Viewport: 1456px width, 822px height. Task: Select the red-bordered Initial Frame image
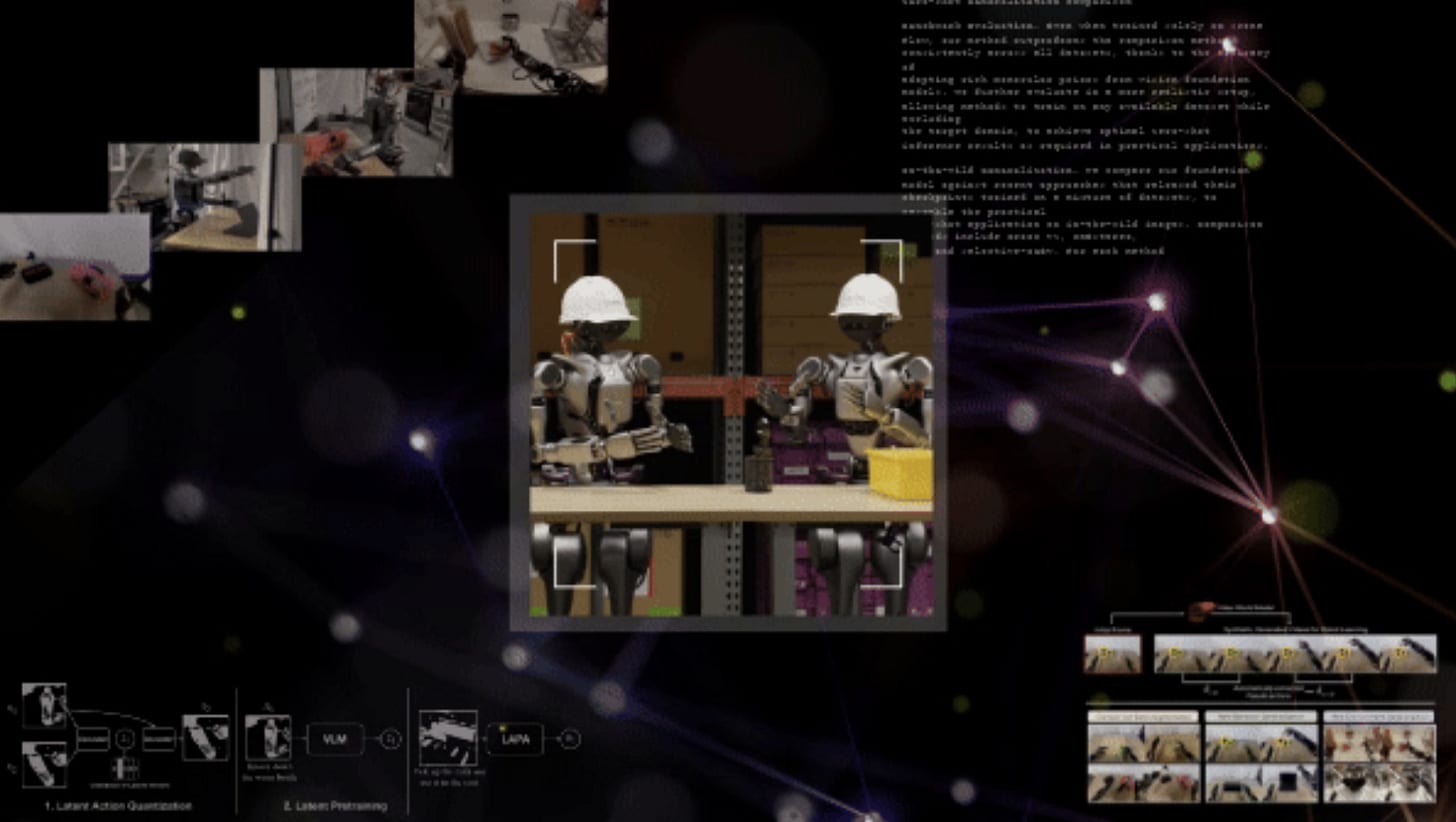tap(1112, 654)
